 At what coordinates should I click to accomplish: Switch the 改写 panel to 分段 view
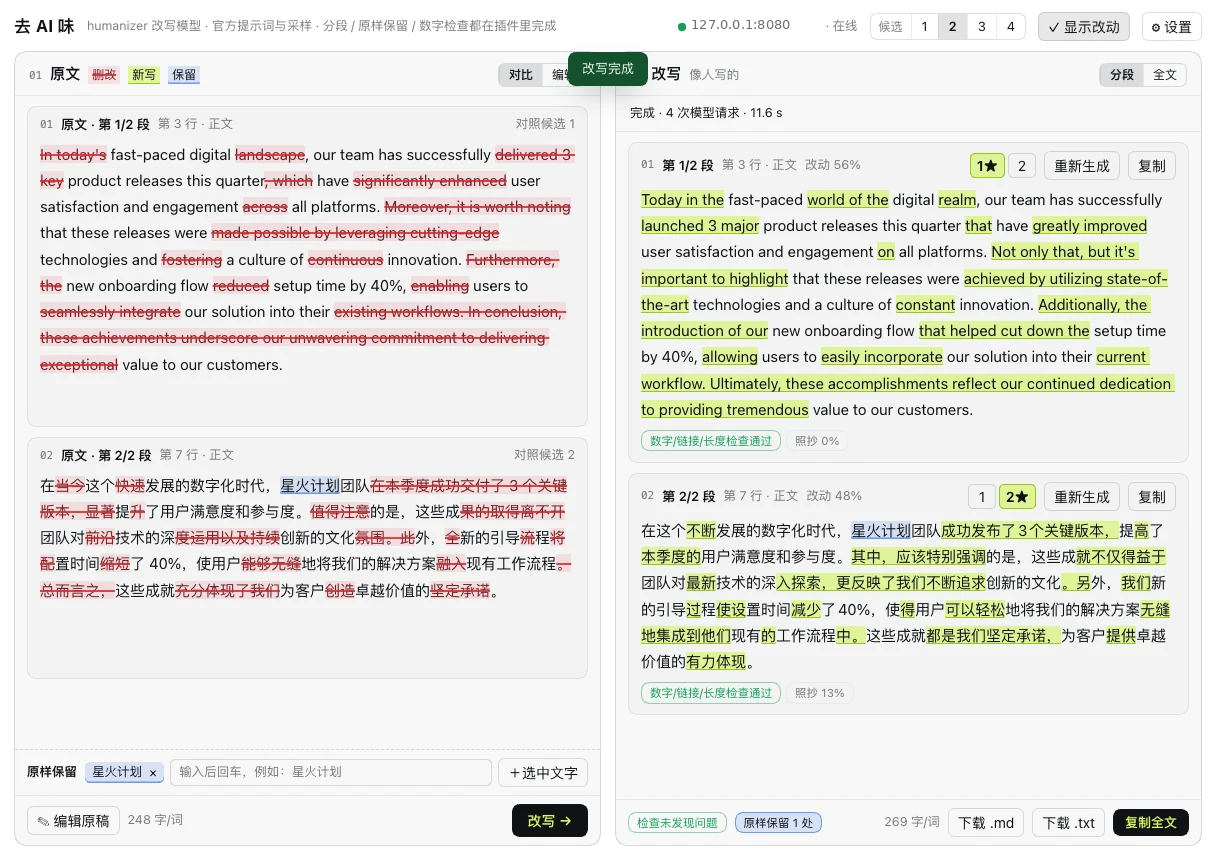point(1122,75)
